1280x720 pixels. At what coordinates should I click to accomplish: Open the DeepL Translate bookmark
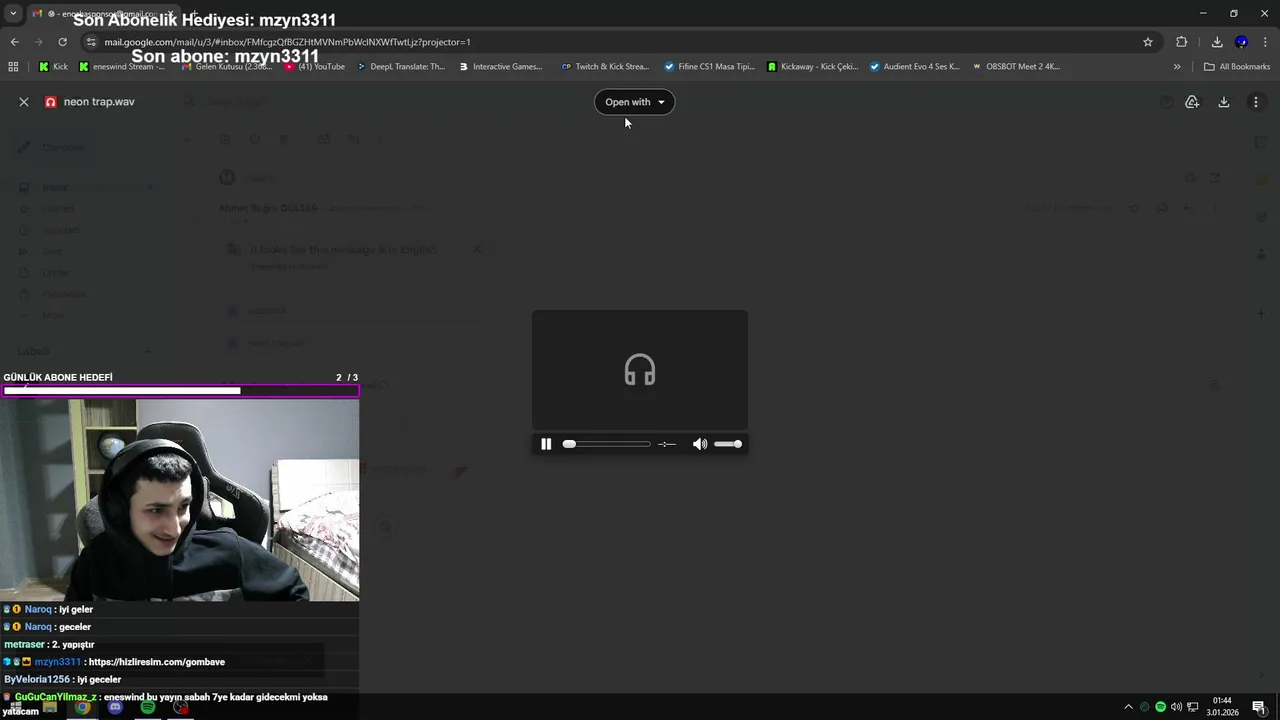[x=400, y=67]
